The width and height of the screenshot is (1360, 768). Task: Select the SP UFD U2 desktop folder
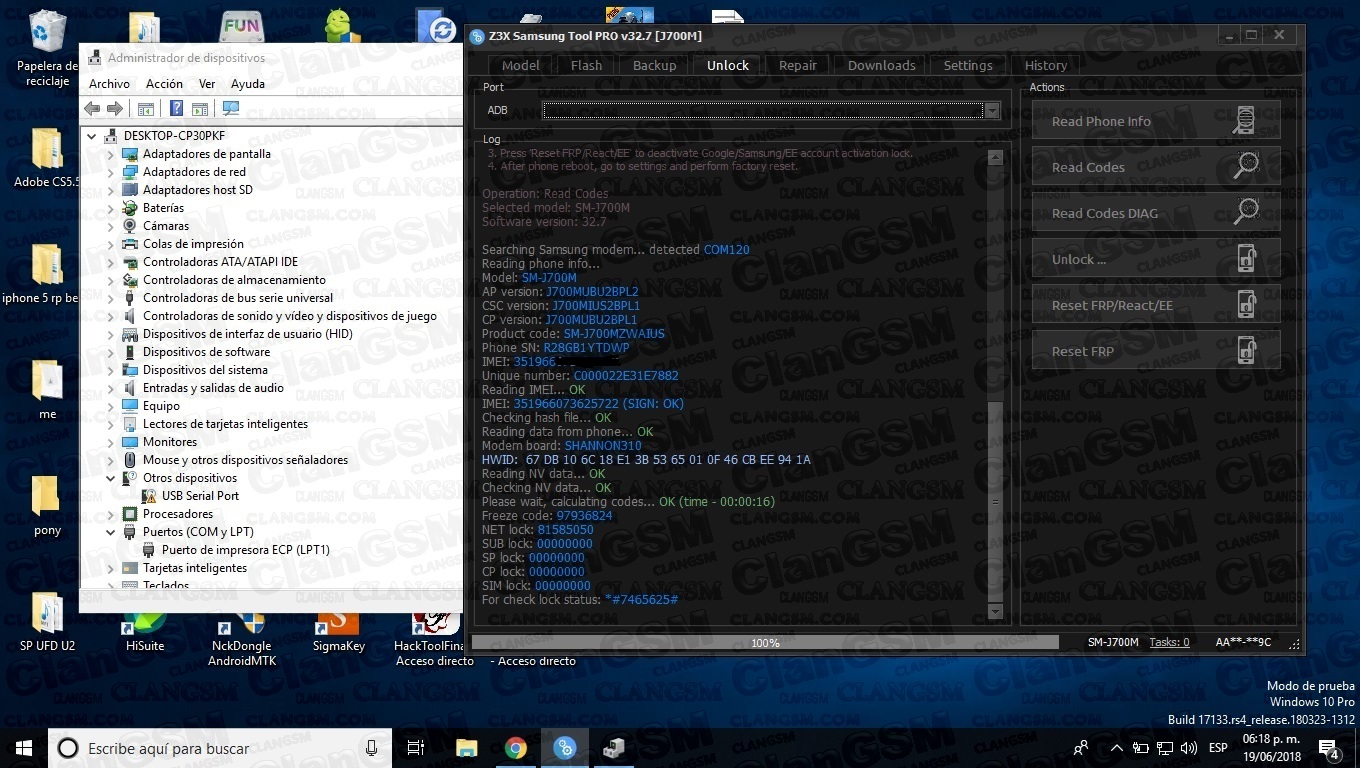tap(47, 622)
